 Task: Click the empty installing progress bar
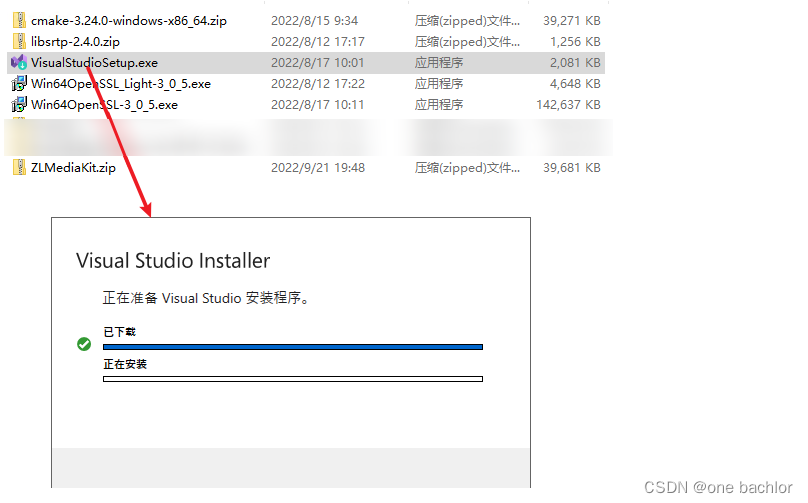pos(293,379)
